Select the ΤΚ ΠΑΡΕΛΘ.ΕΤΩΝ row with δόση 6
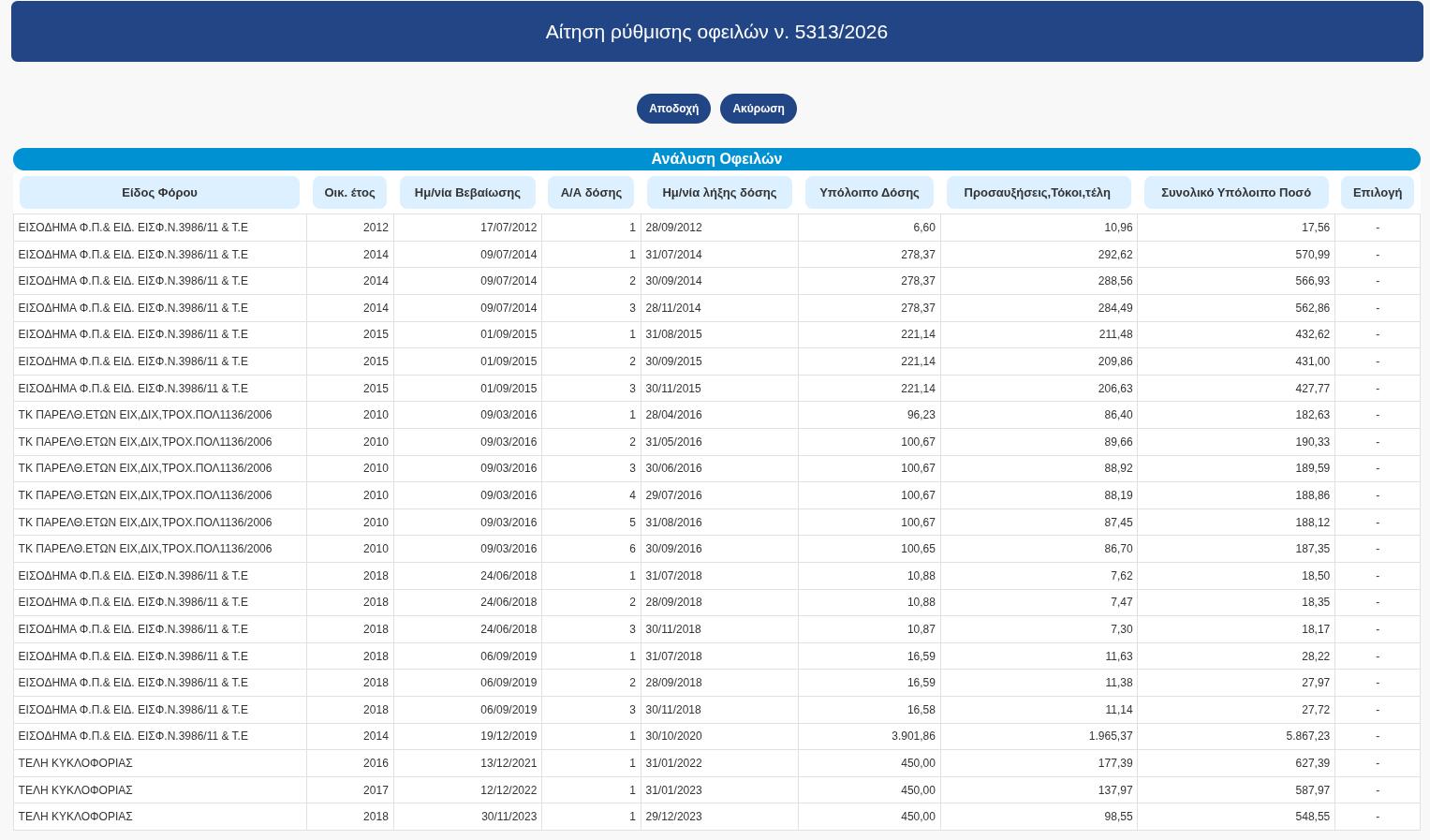 coord(716,549)
